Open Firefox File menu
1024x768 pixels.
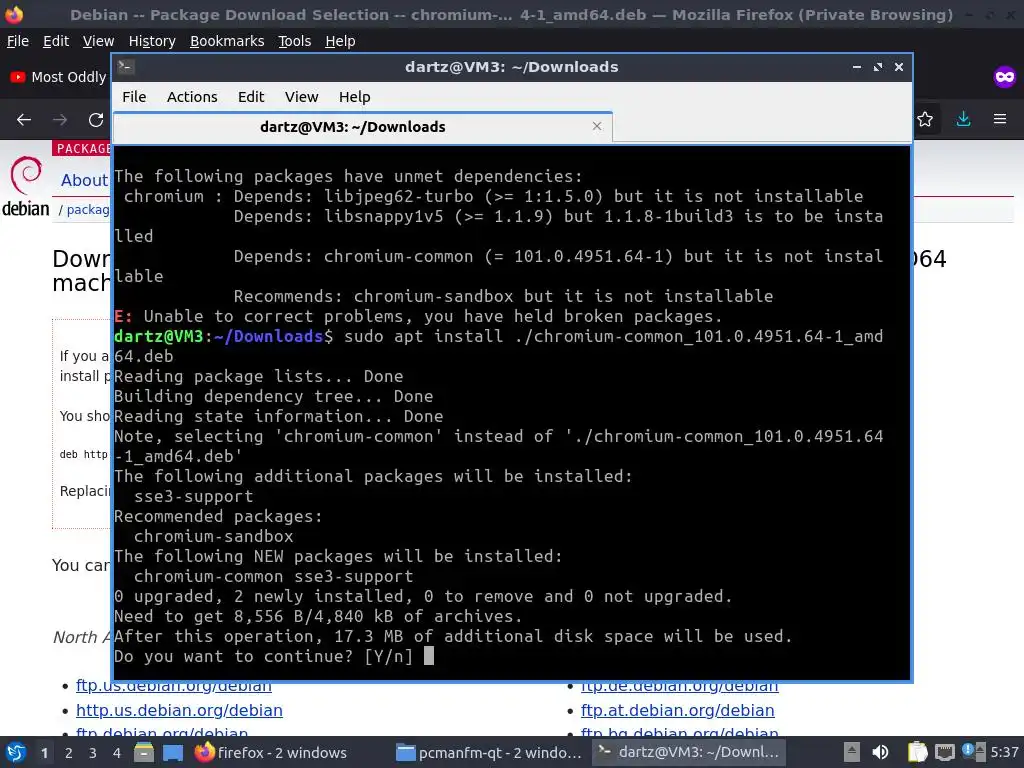coord(18,41)
